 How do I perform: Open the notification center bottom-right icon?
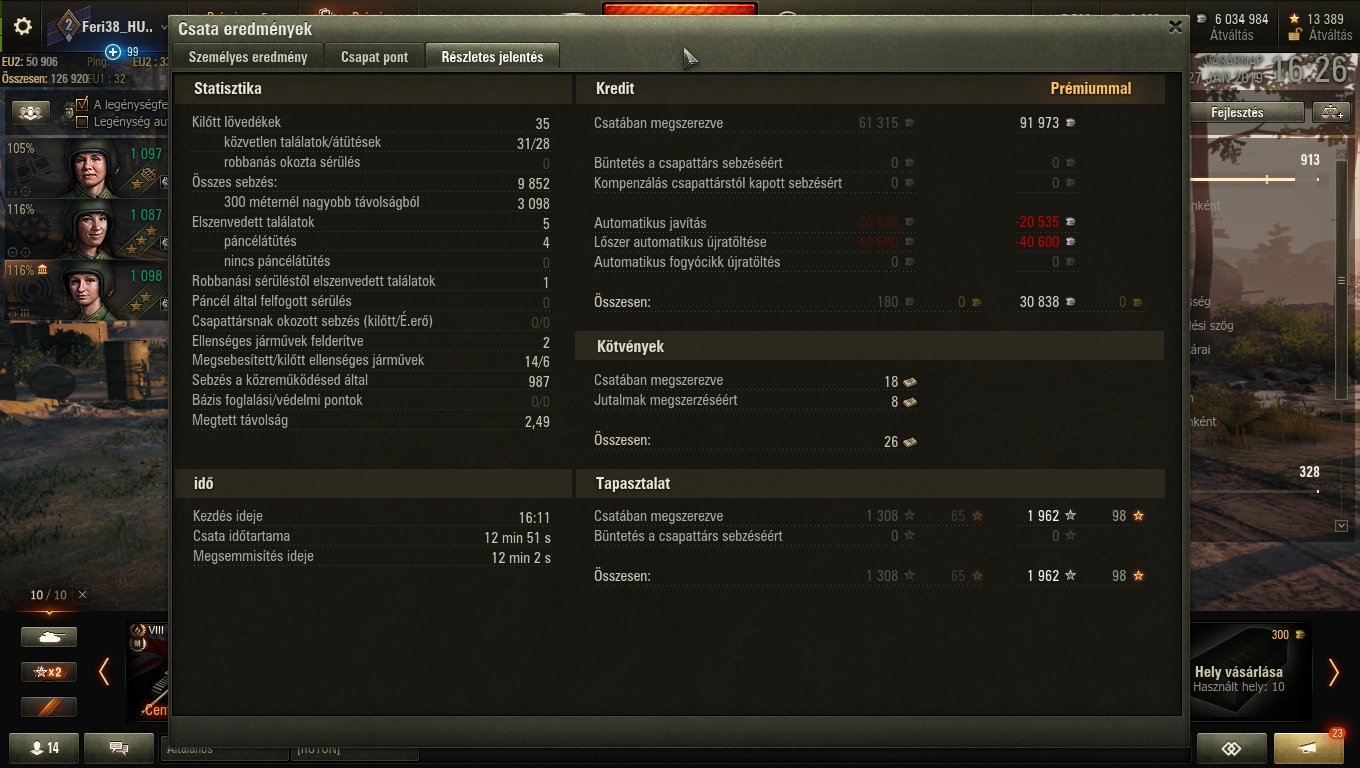click(1308, 748)
